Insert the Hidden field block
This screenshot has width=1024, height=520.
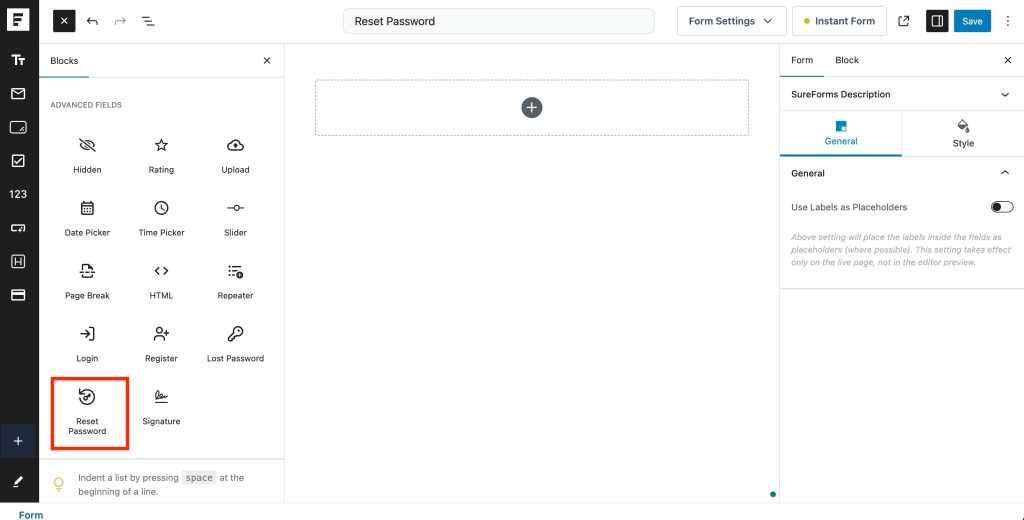click(87, 155)
